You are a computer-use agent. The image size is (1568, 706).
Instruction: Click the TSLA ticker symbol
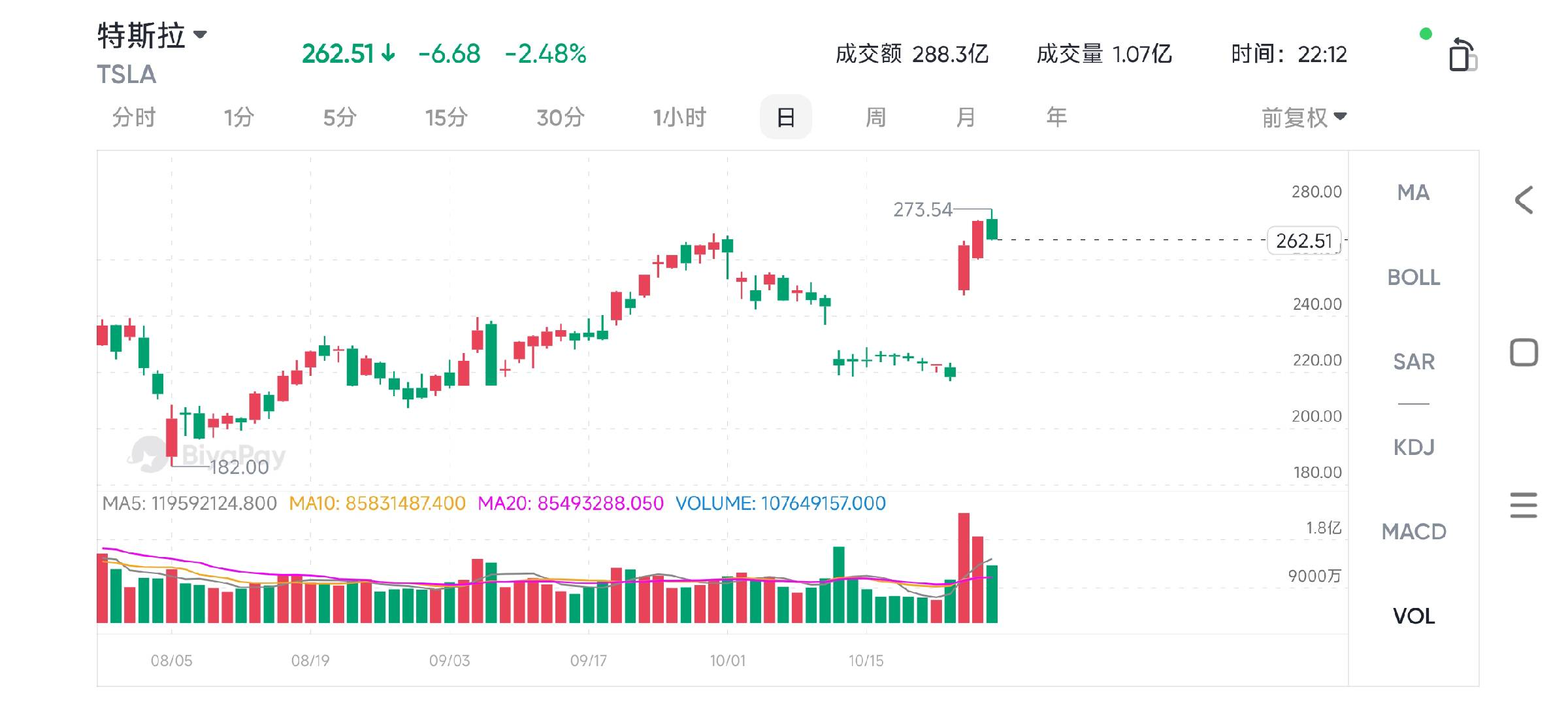click(x=127, y=75)
